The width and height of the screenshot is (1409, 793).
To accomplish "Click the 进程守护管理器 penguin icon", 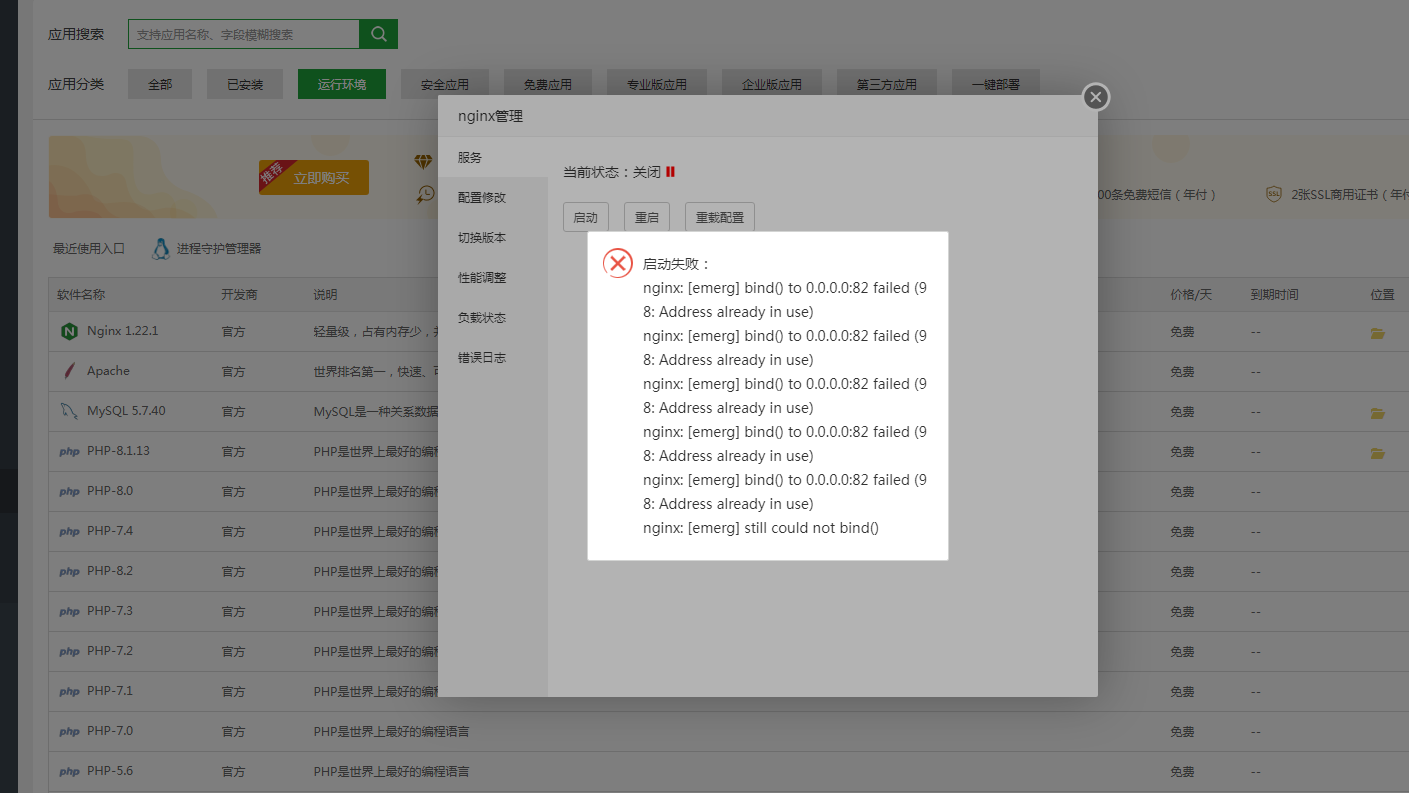I will point(160,249).
